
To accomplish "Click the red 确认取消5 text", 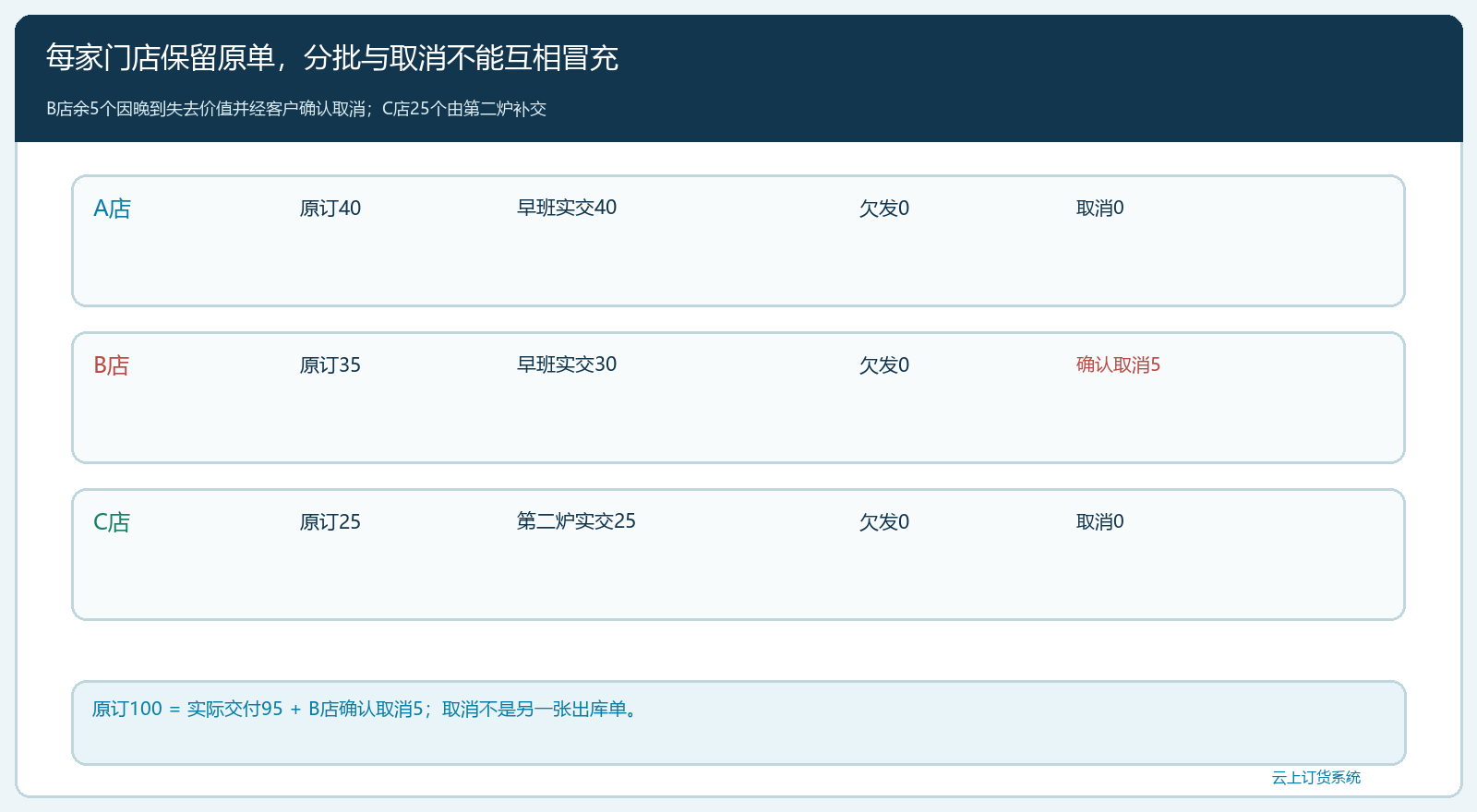I will click(1118, 365).
